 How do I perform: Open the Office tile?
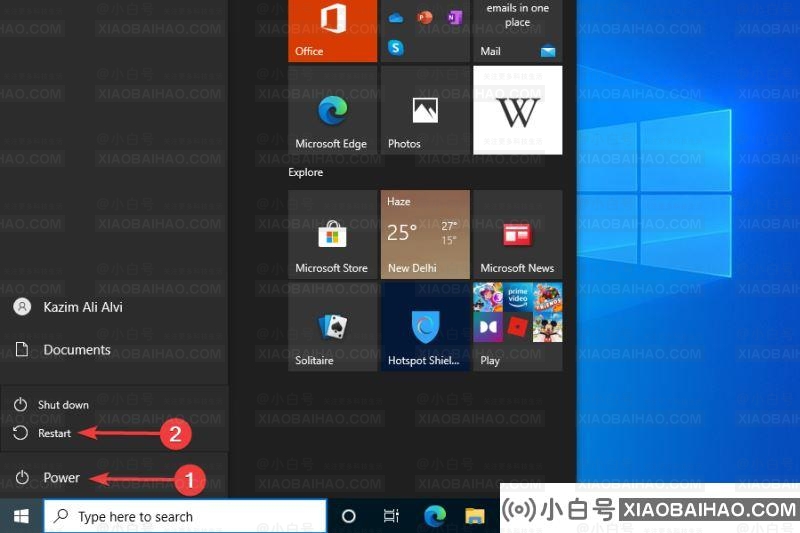(x=333, y=31)
